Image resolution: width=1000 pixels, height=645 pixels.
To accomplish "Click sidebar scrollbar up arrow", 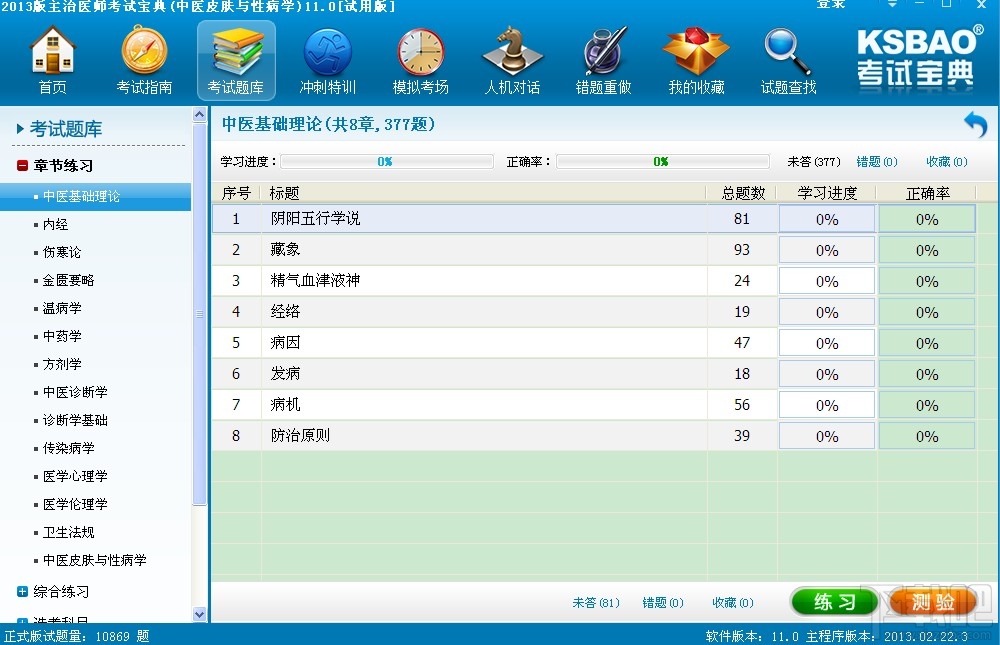I will point(200,115).
